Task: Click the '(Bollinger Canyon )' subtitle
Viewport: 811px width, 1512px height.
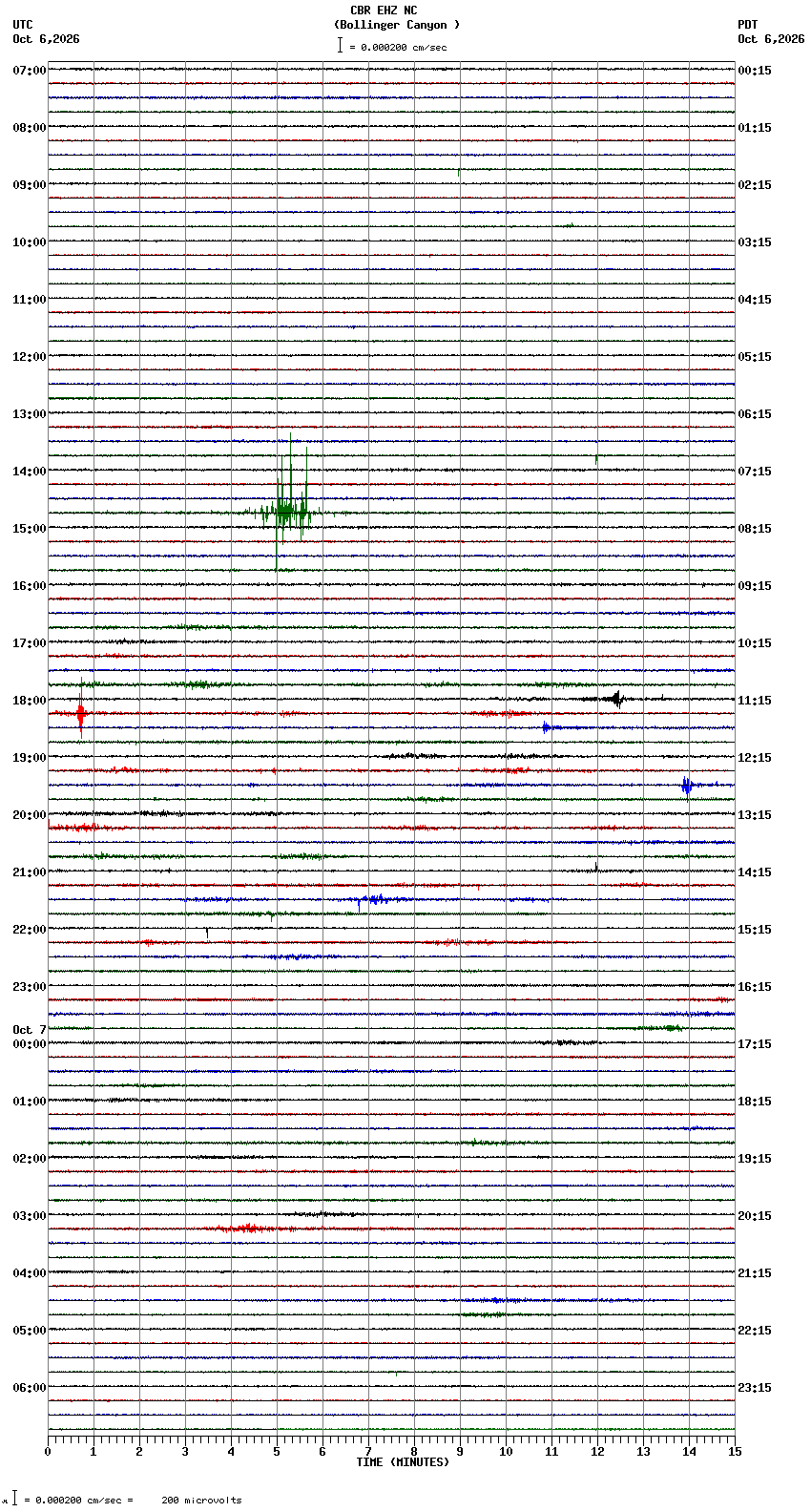Action: 397,25
